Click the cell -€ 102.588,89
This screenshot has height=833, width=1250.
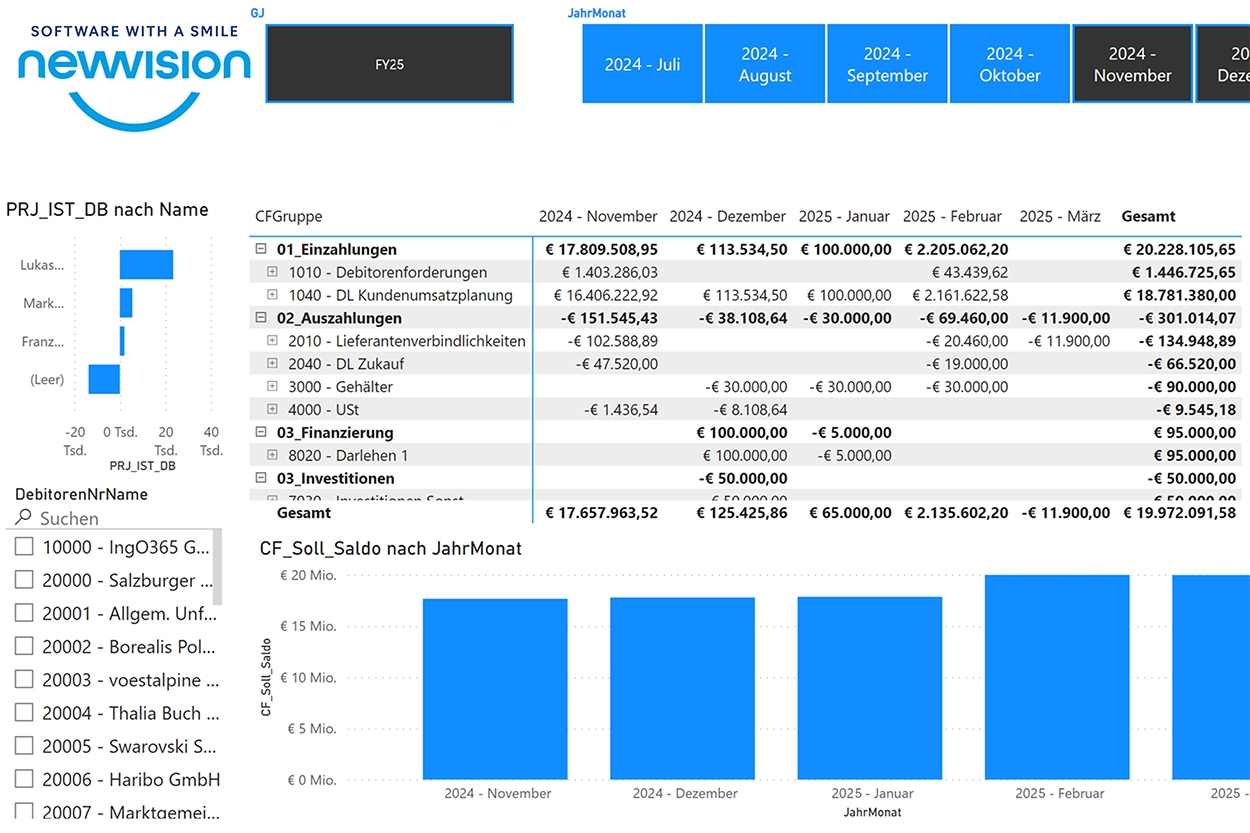click(613, 341)
